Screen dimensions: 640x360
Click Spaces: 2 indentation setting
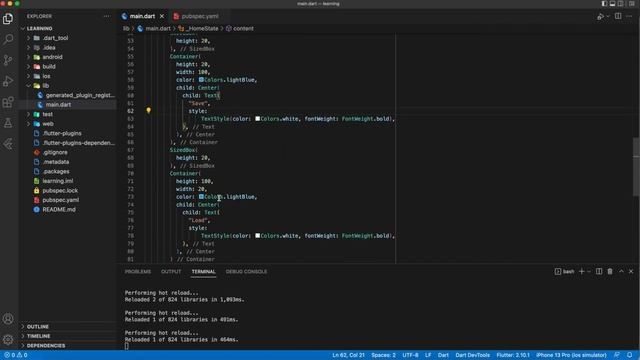383,355
